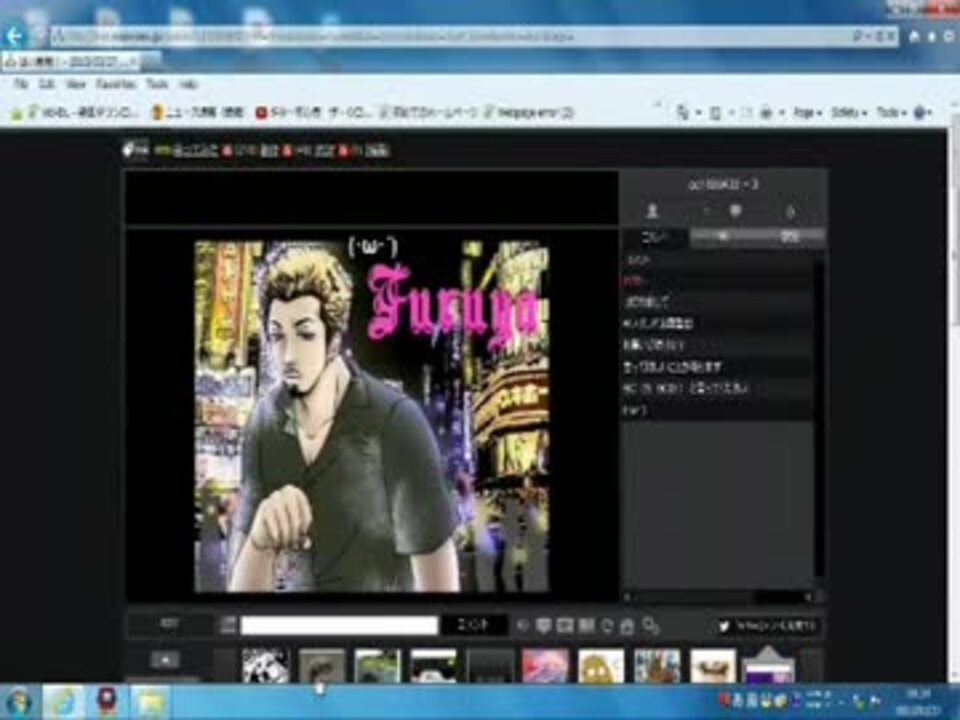Click the rightmost icon in player controls row
The height and width of the screenshot is (720, 960).
tap(651, 626)
